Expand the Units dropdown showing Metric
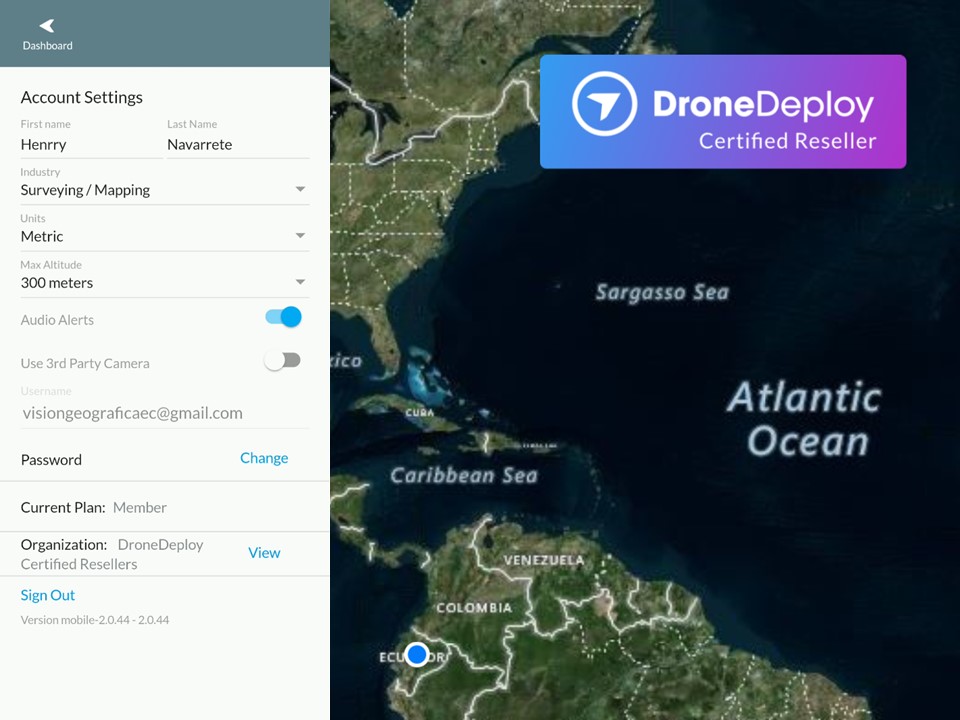This screenshot has width=960, height=720. (165, 236)
